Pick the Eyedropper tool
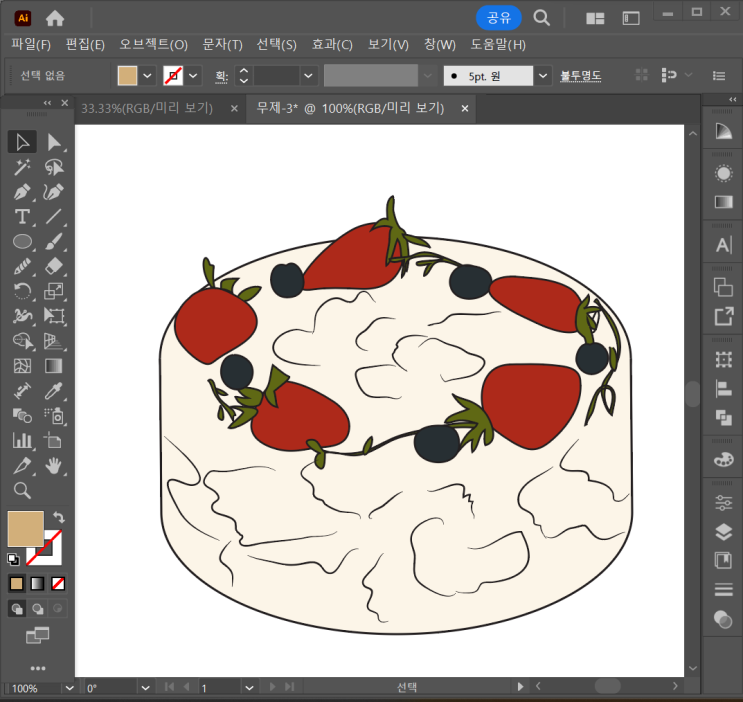The image size is (743, 702). [x=54, y=391]
